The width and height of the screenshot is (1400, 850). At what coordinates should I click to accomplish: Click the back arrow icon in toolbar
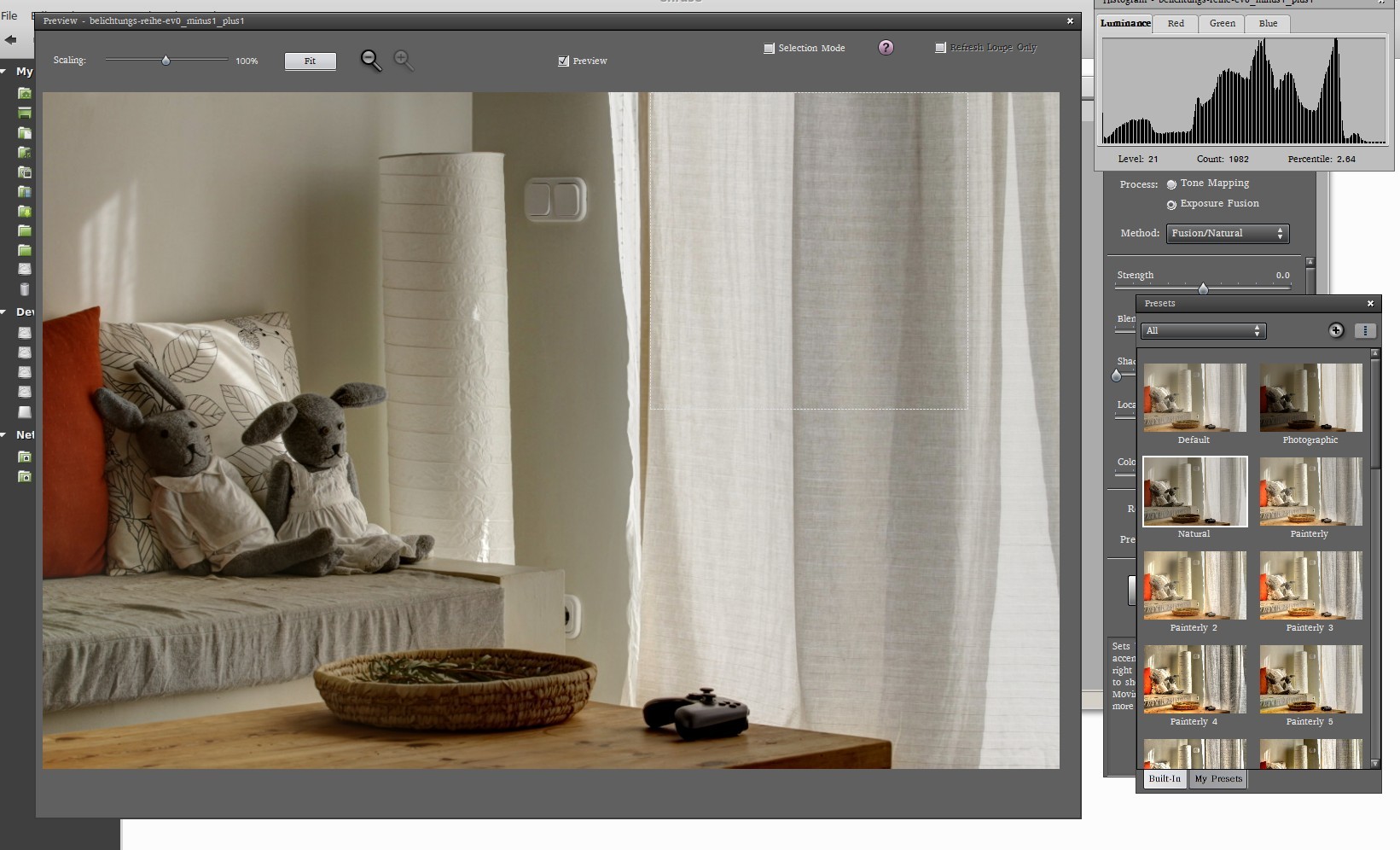pos(11,39)
